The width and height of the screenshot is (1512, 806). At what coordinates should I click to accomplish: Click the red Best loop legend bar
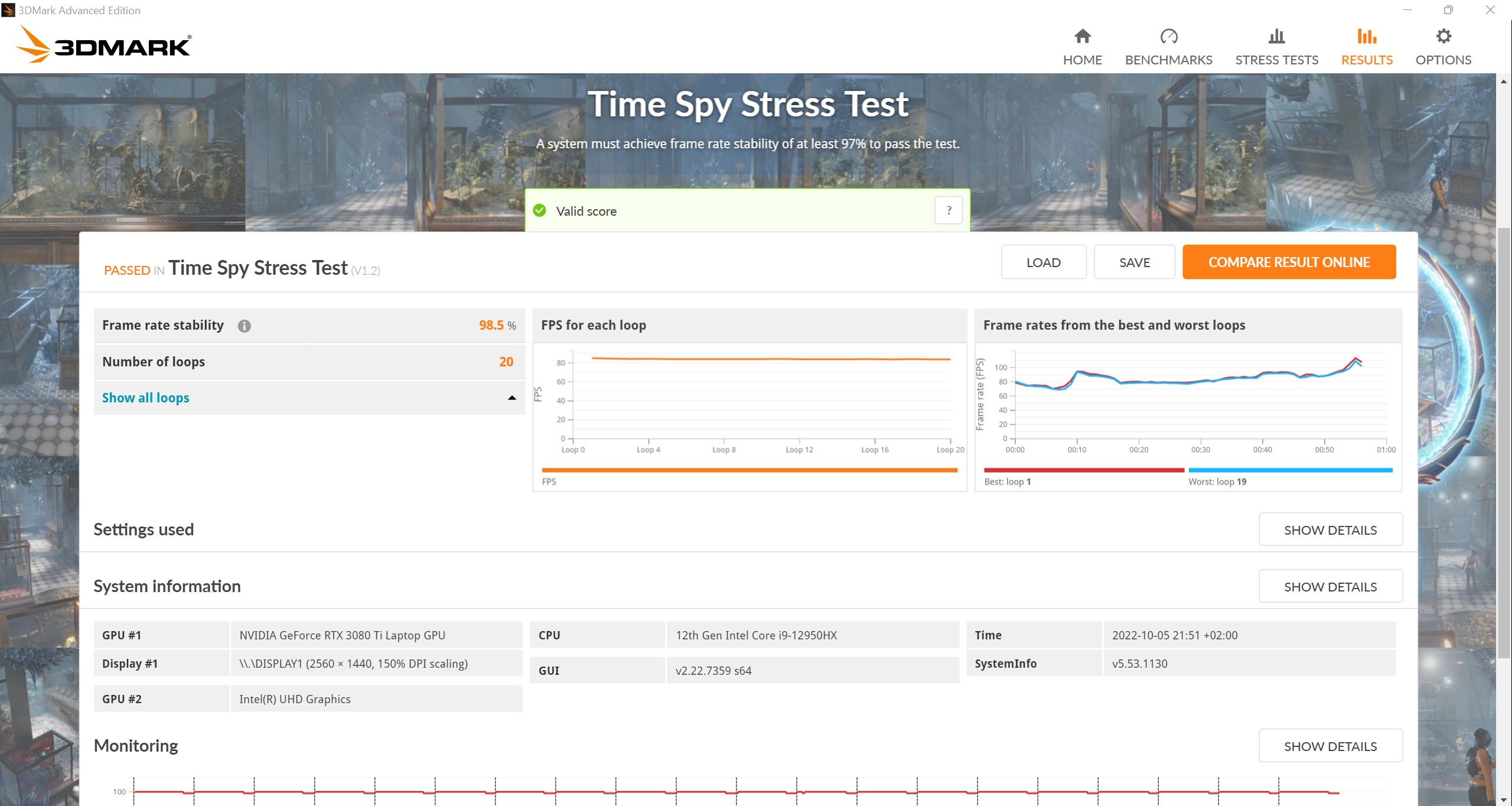1084,470
